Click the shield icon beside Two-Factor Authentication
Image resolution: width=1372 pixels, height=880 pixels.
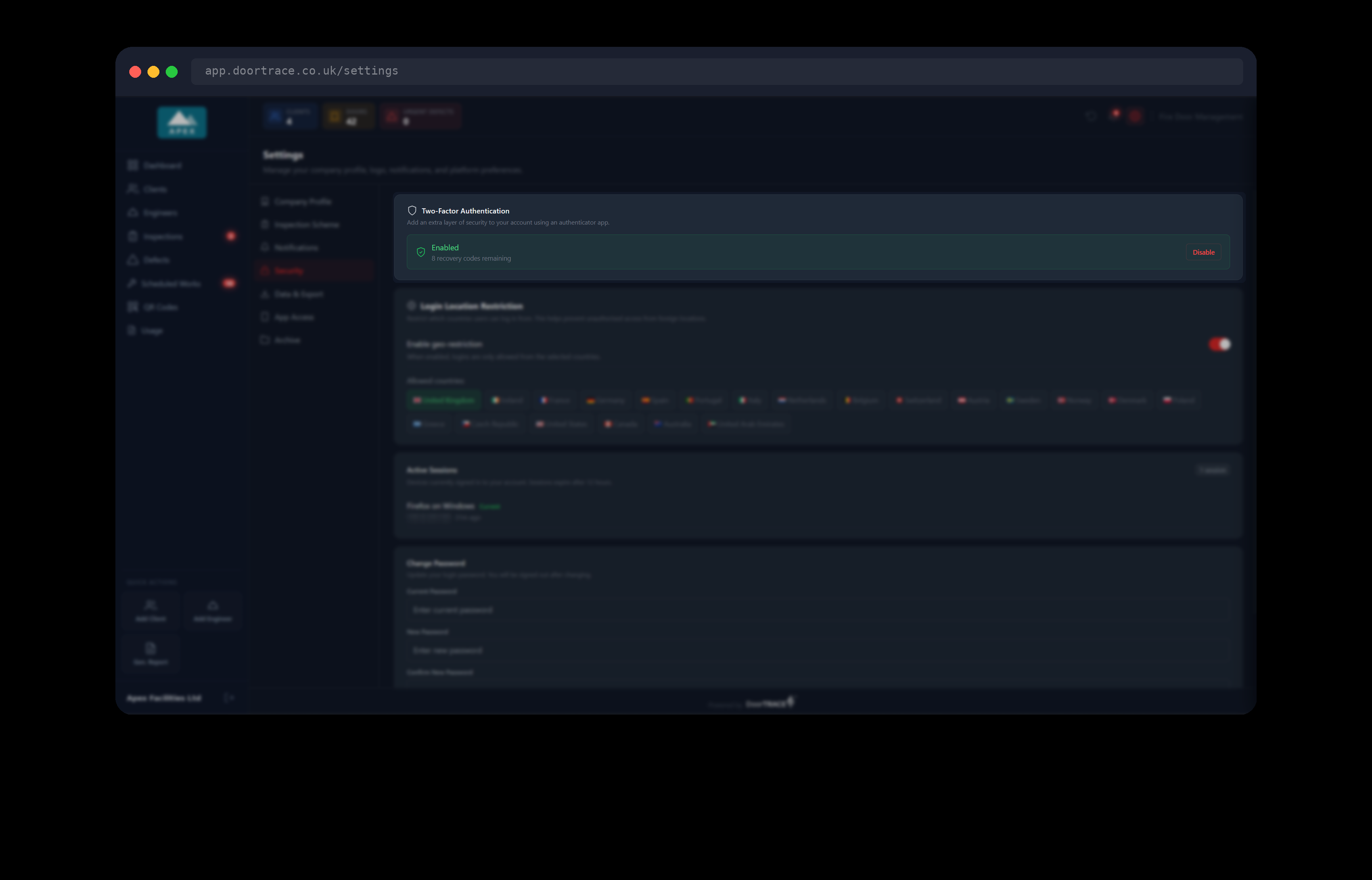412,210
